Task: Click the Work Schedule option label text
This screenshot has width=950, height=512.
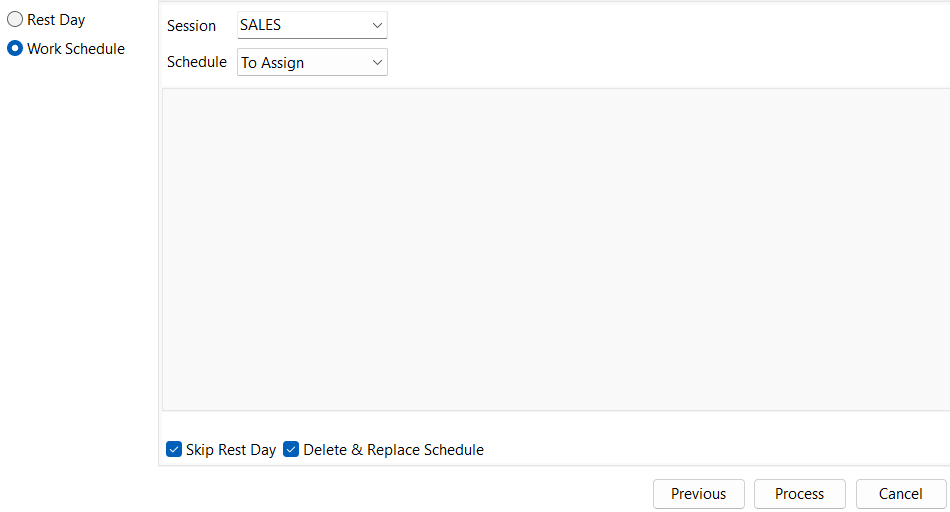Action: click(x=76, y=48)
